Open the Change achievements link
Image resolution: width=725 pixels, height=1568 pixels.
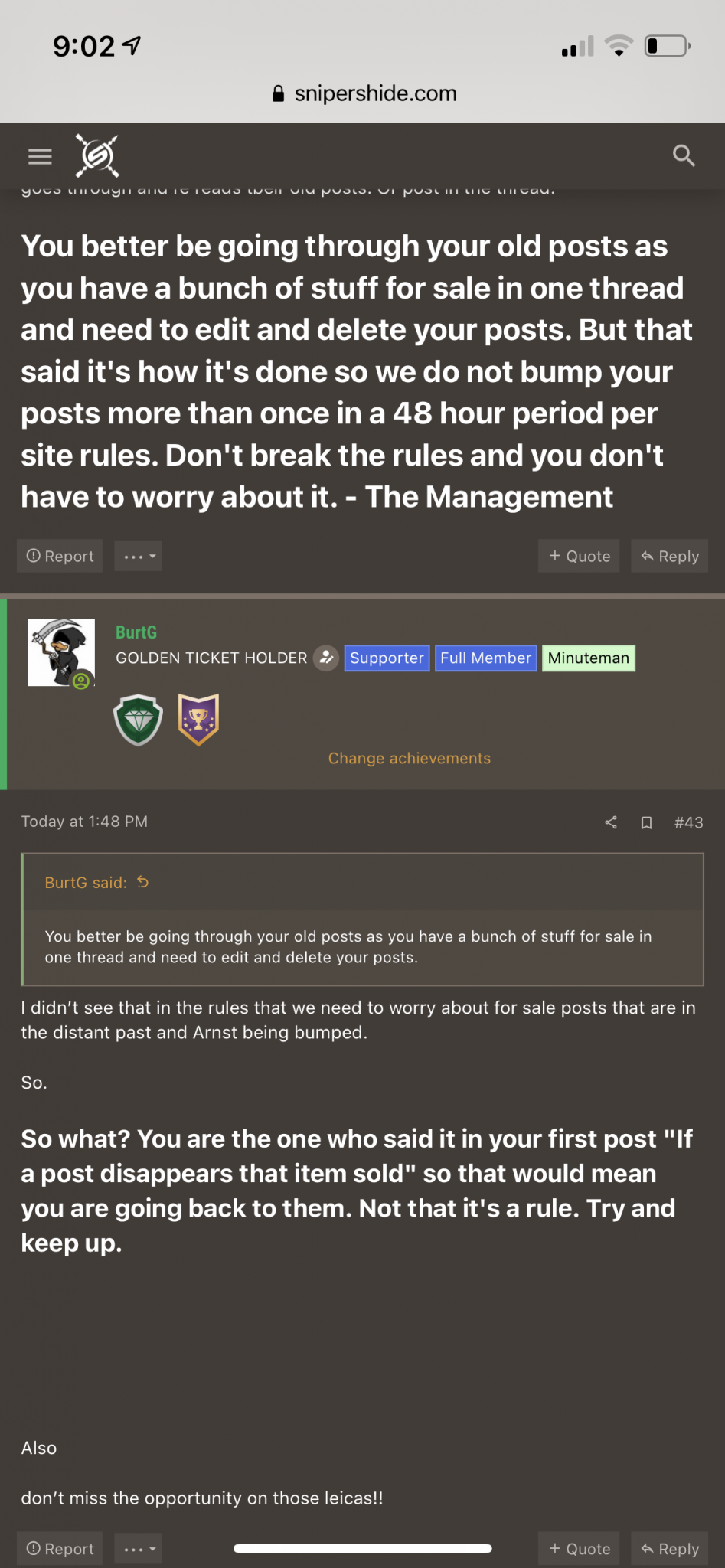[410, 758]
